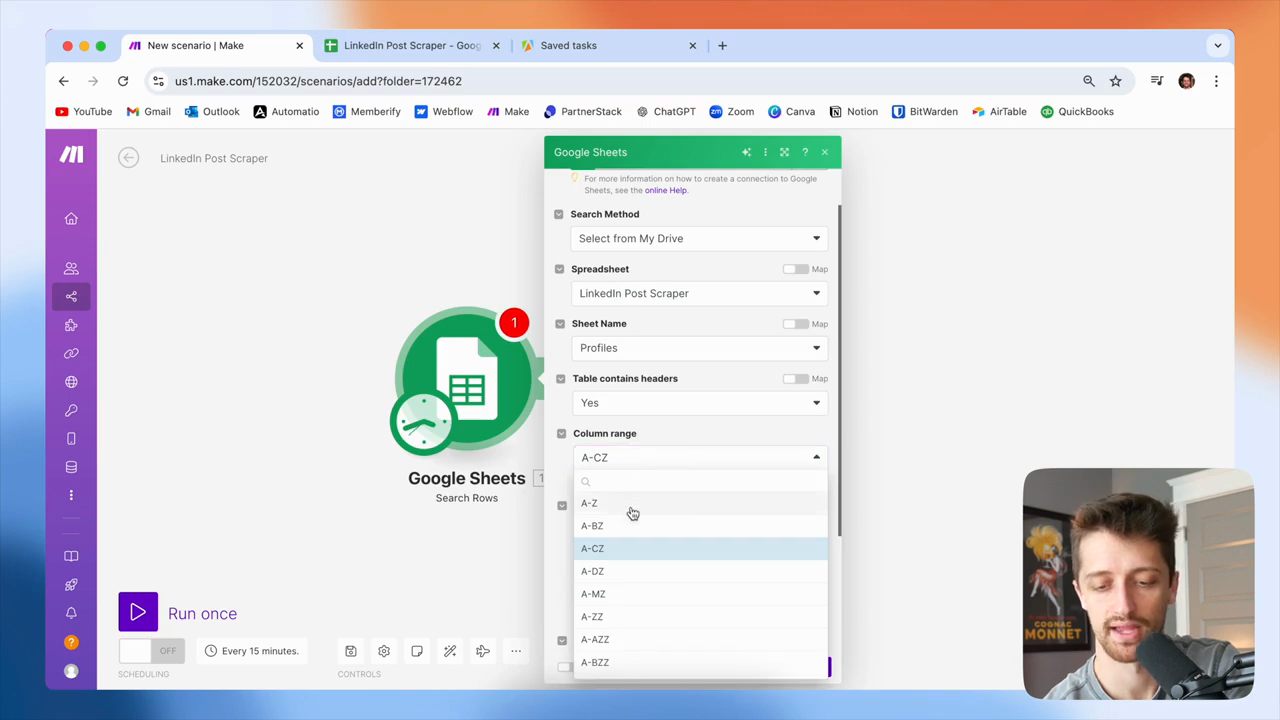Open the Spreadsheet dropdown
1280x720 pixels.
pos(699,293)
